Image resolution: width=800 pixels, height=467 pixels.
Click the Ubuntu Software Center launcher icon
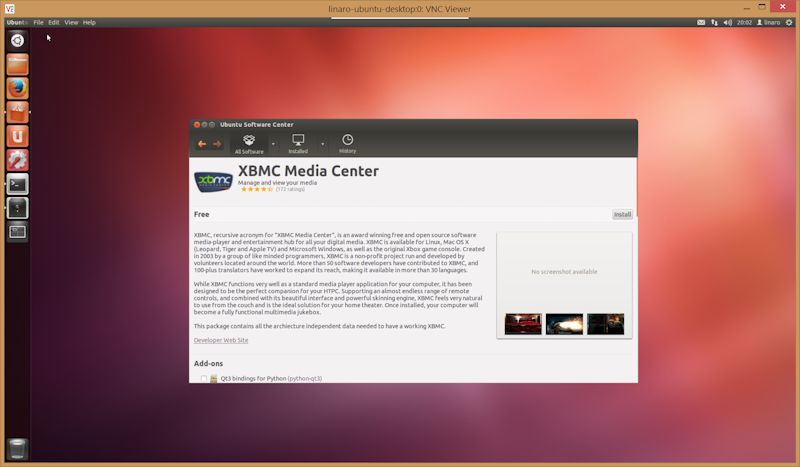coord(17,112)
